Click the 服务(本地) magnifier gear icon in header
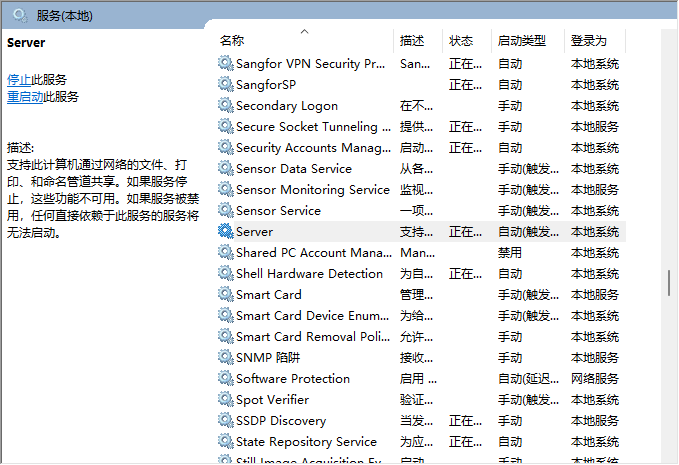Viewport: 679px width, 465px height. pyautogui.click(x=20, y=16)
